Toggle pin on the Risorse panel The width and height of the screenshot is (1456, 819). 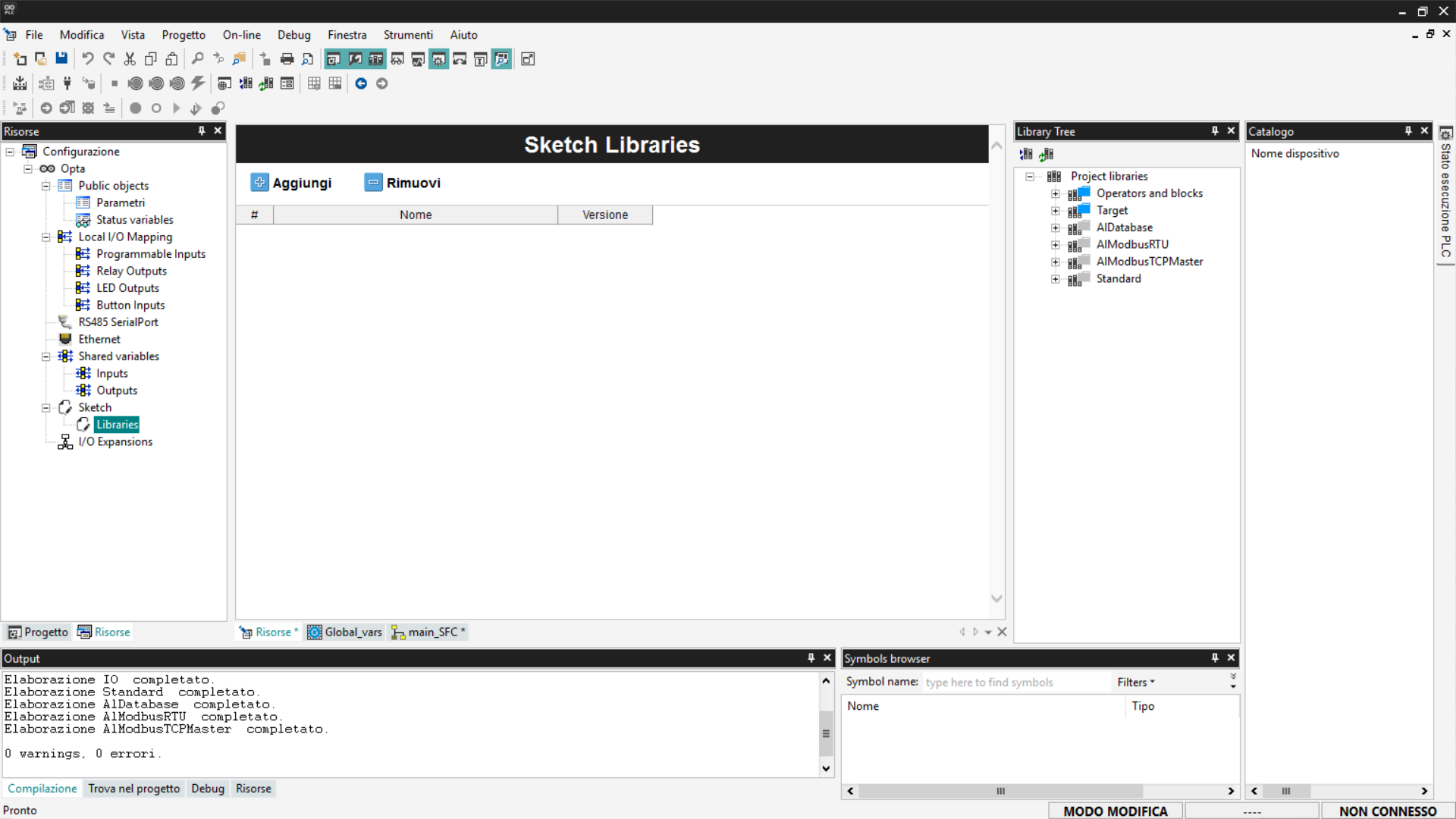tap(202, 130)
